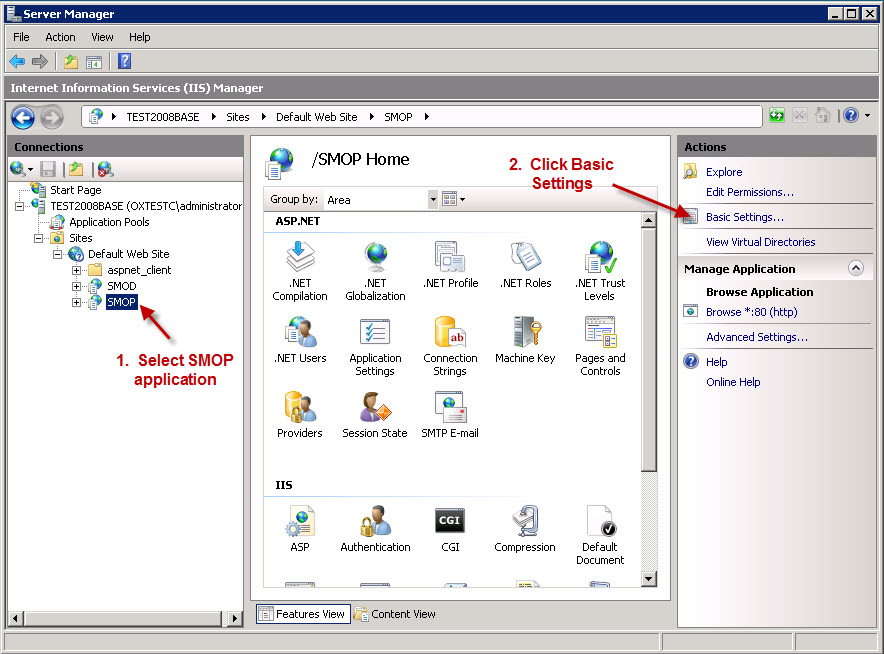Viewport: 884px width, 654px height.
Task: Open the .NET Globalization feature
Action: click(375, 271)
